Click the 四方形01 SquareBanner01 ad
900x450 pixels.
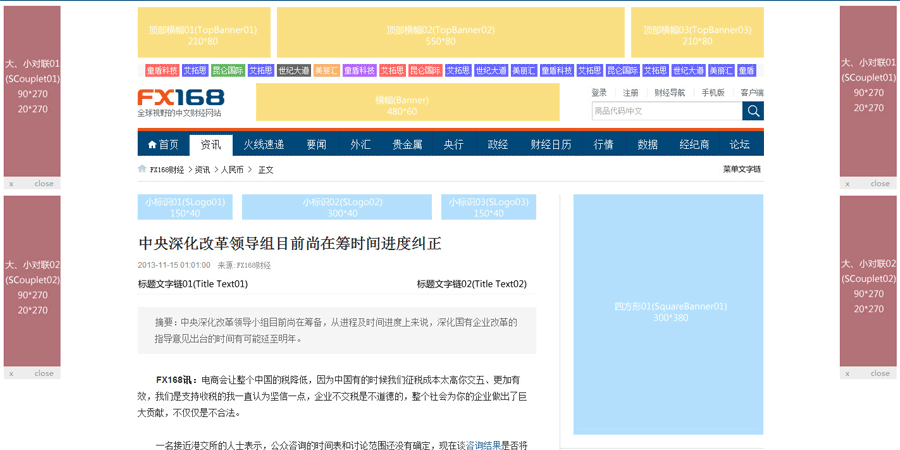(668, 312)
